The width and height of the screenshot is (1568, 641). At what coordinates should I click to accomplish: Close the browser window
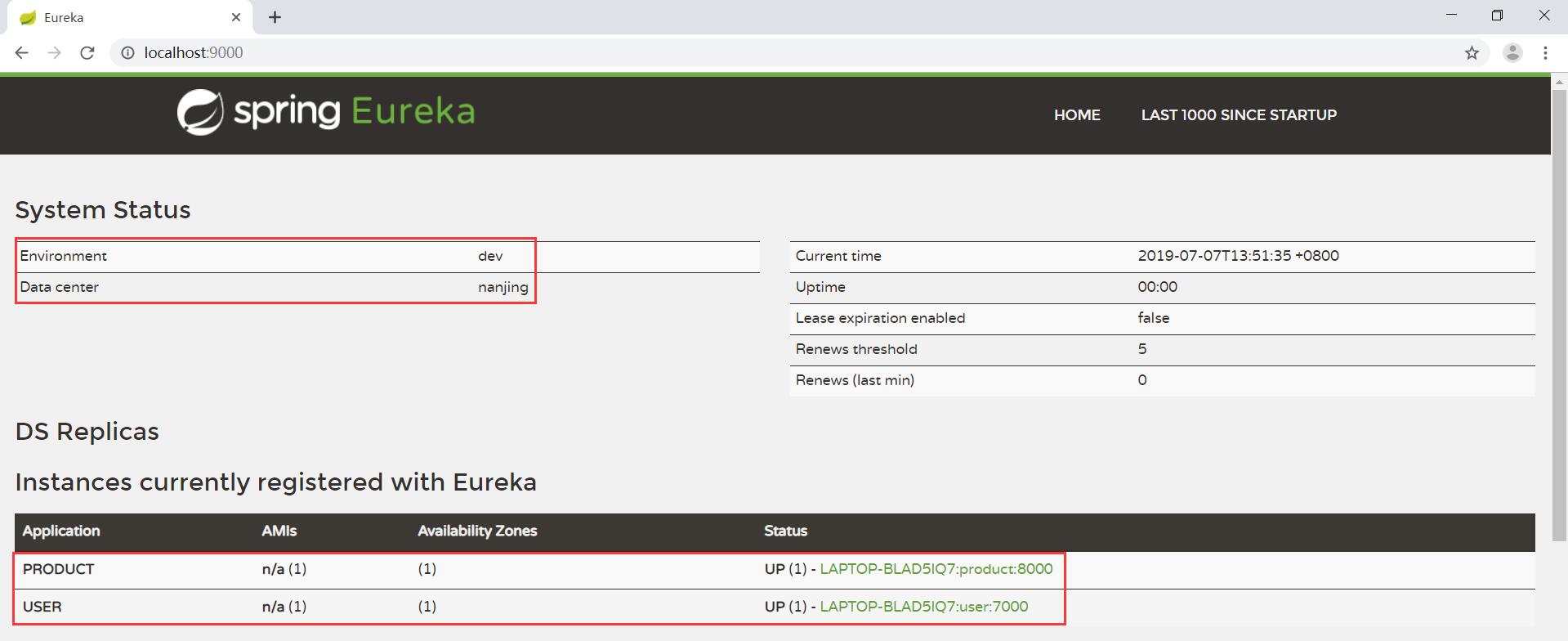(x=1543, y=16)
